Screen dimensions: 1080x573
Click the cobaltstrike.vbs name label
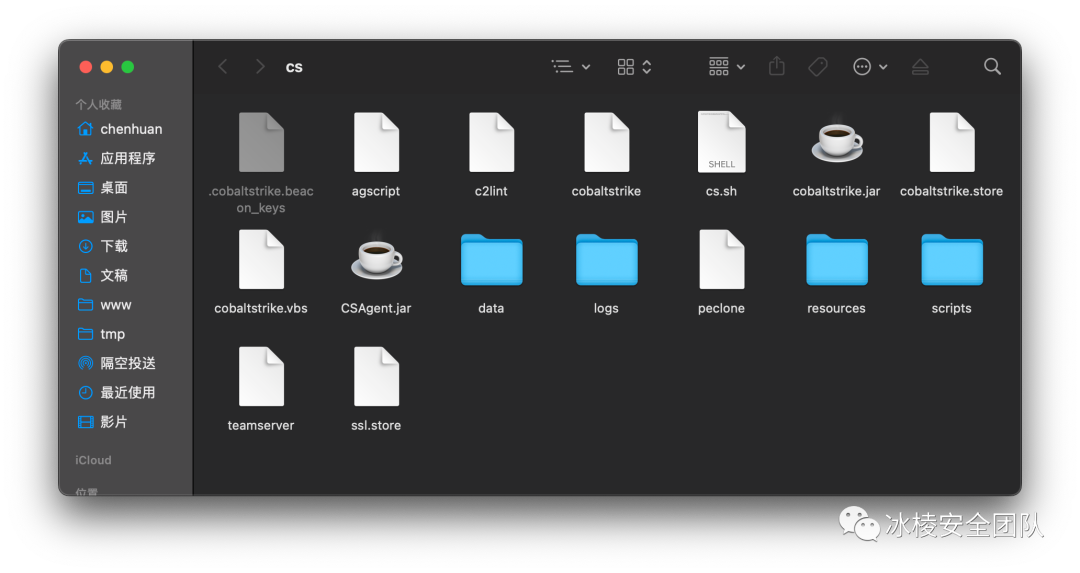(x=261, y=309)
